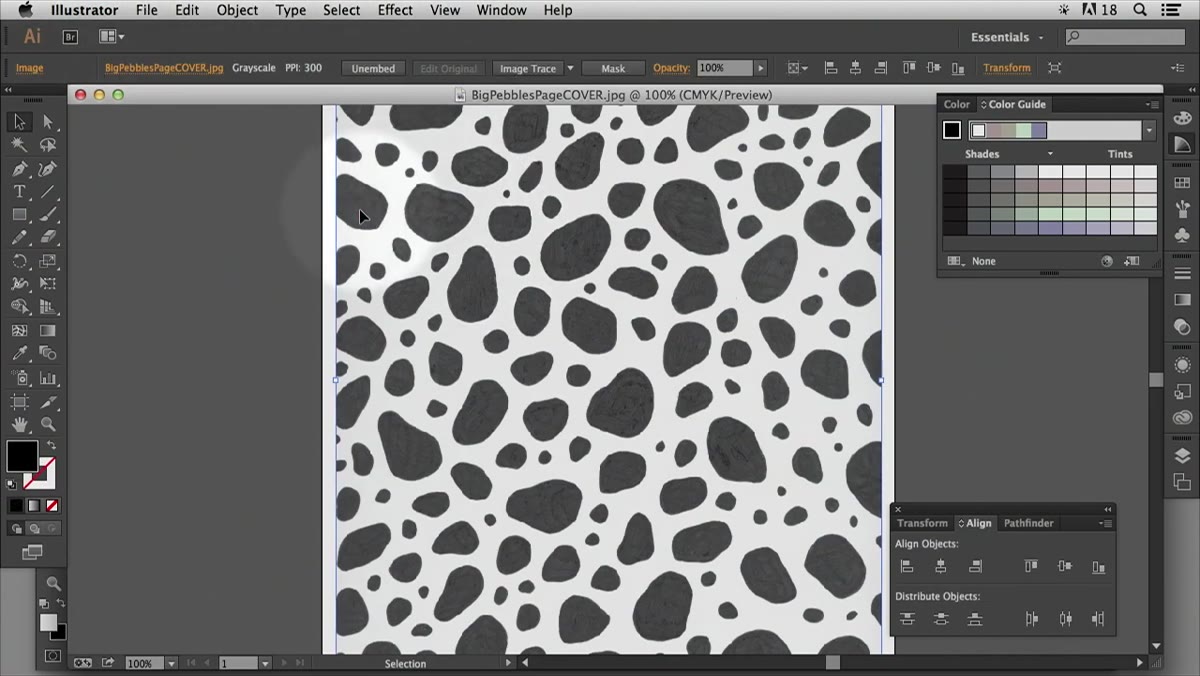The height and width of the screenshot is (676, 1200).
Task: Select the Rotate tool
Action: click(19, 261)
